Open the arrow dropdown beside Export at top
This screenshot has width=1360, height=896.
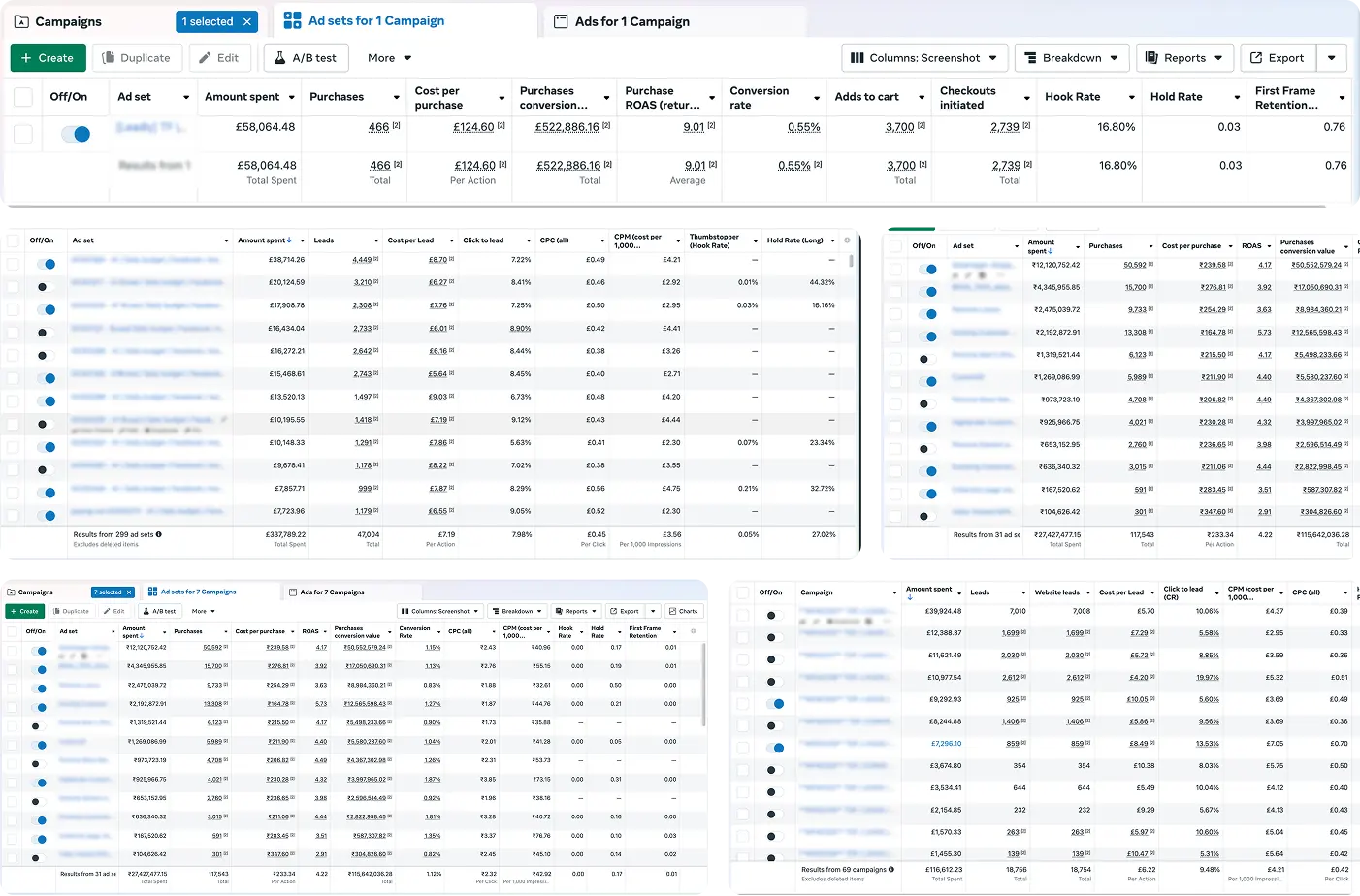[1332, 58]
